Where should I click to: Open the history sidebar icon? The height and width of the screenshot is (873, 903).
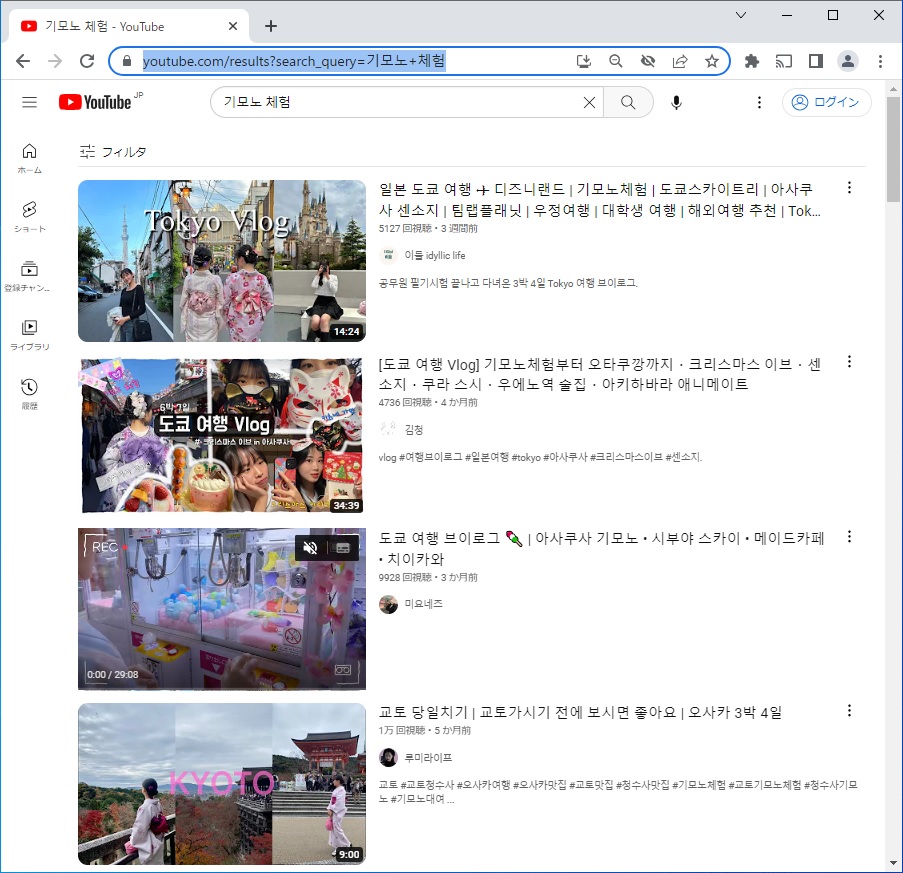pyautogui.click(x=29, y=393)
